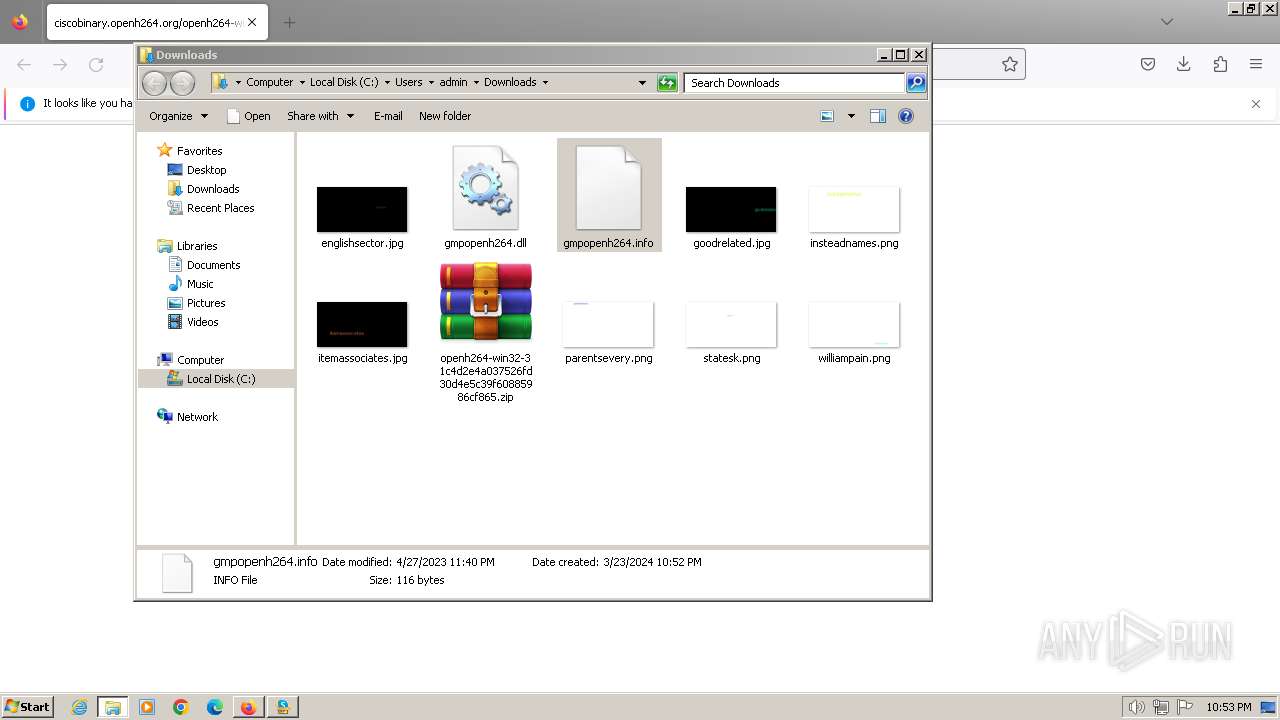The width and height of the screenshot is (1280, 720).
Task: Open Desktop in navigation pane
Action: point(206,170)
